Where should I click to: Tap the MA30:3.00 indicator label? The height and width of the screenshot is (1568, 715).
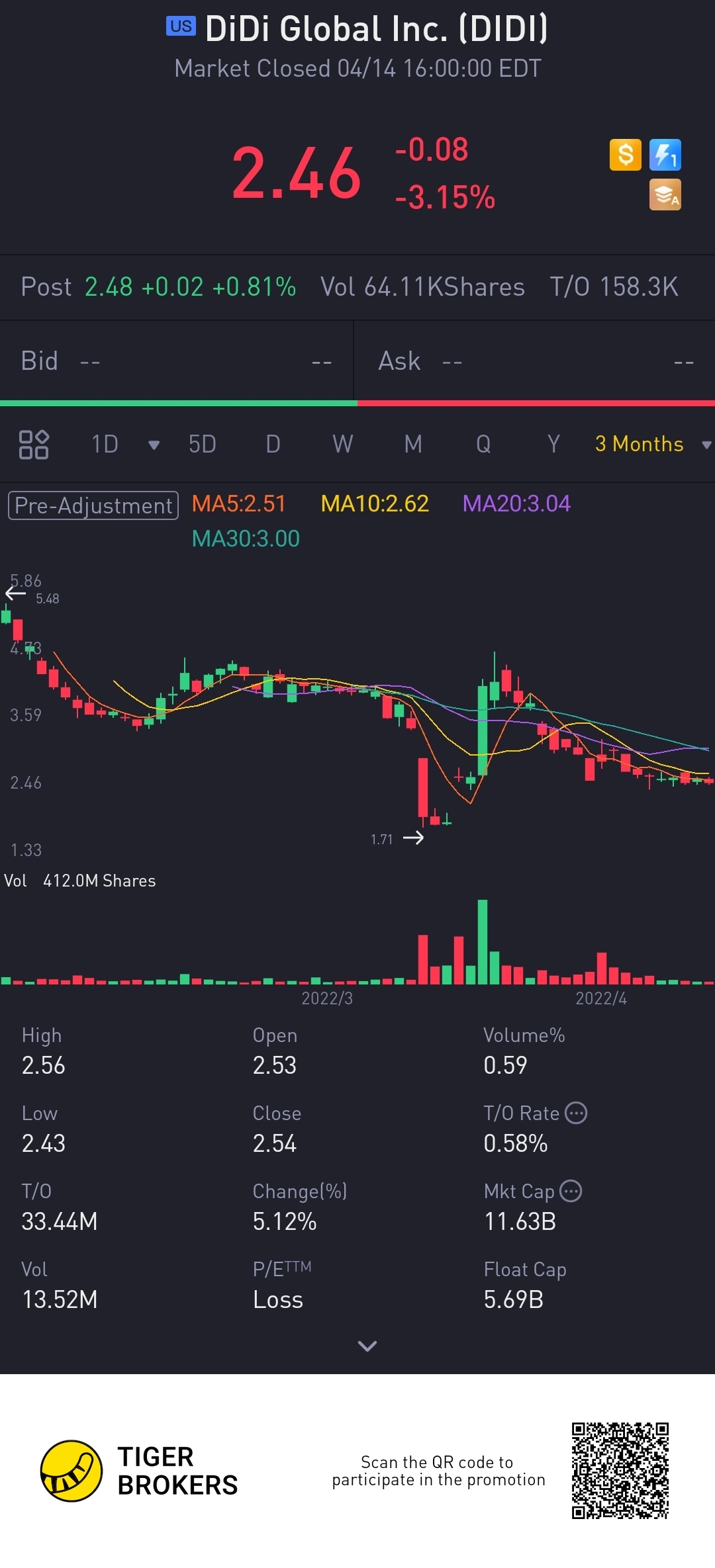246,539
